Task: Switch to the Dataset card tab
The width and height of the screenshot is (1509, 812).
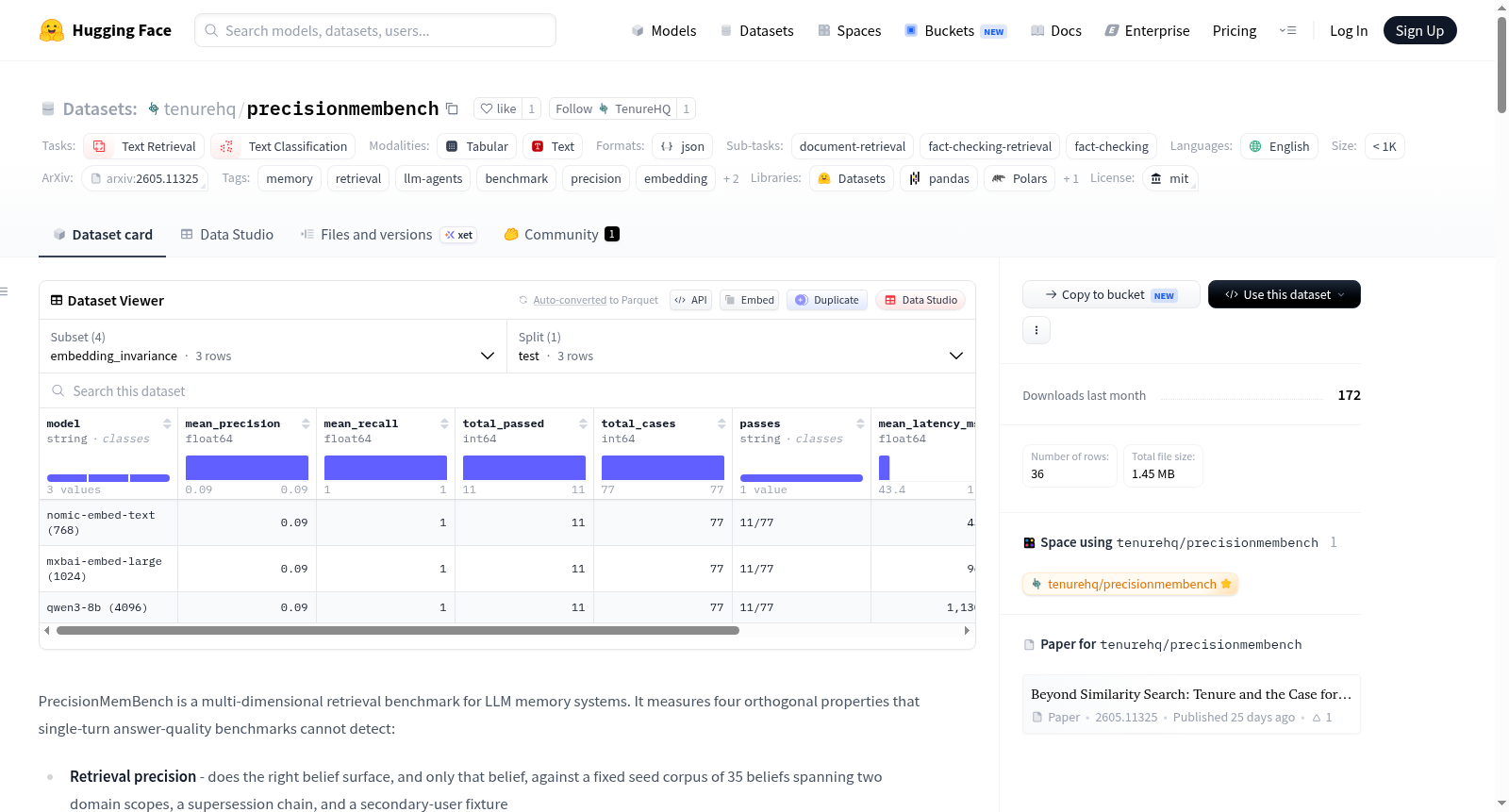Action: [102, 234]
